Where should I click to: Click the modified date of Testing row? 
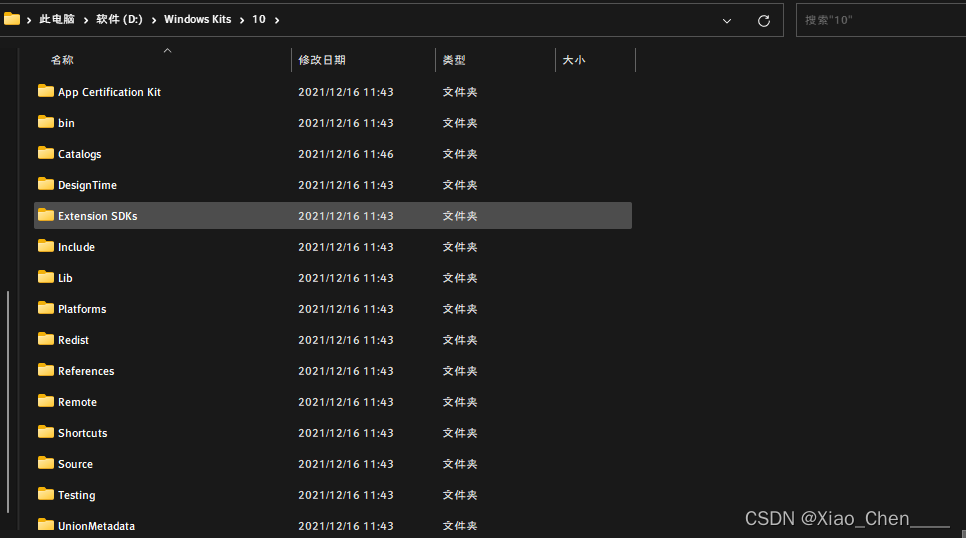[346, 495]
